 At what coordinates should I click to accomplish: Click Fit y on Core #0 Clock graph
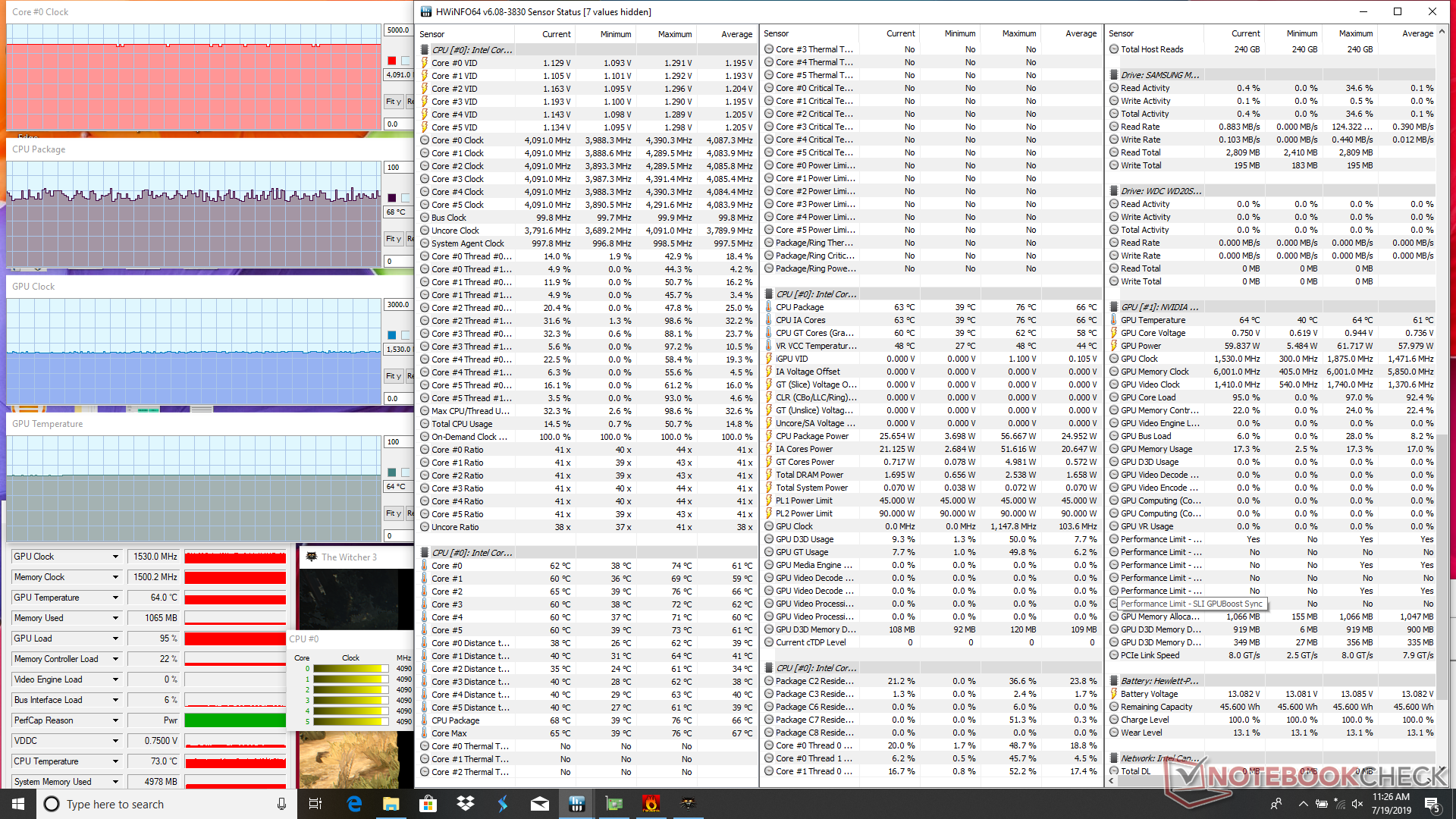393,102
